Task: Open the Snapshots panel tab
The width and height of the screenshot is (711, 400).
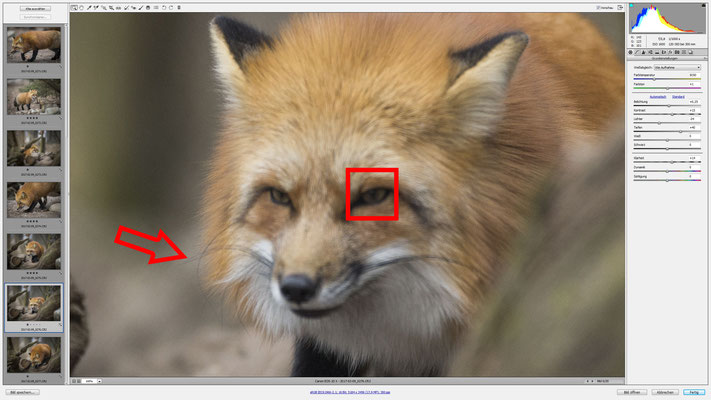Action: (691, 52)
